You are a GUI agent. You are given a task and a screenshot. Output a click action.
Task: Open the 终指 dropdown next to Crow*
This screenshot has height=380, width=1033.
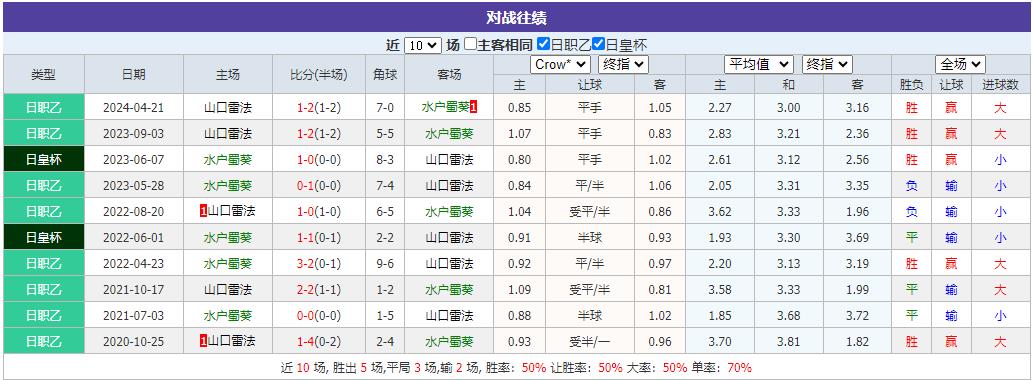623,65
